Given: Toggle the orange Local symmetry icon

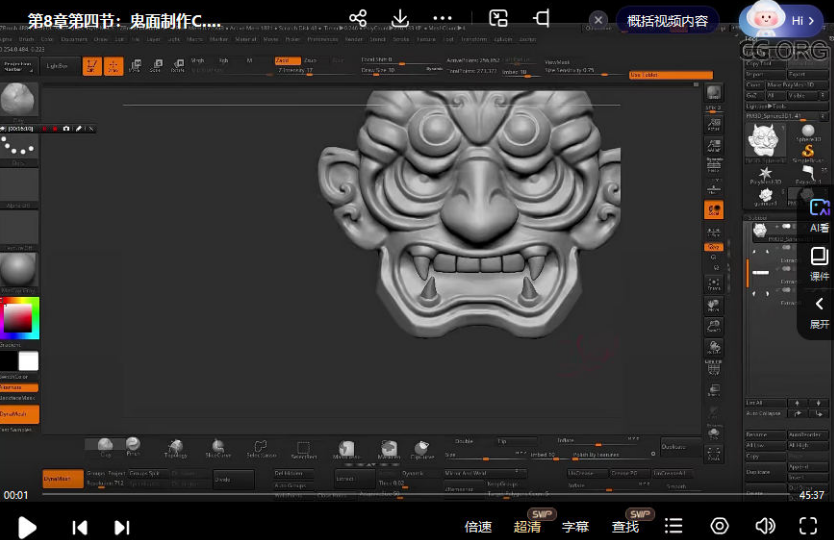Looking at the screenshot, I should [713, 210].
